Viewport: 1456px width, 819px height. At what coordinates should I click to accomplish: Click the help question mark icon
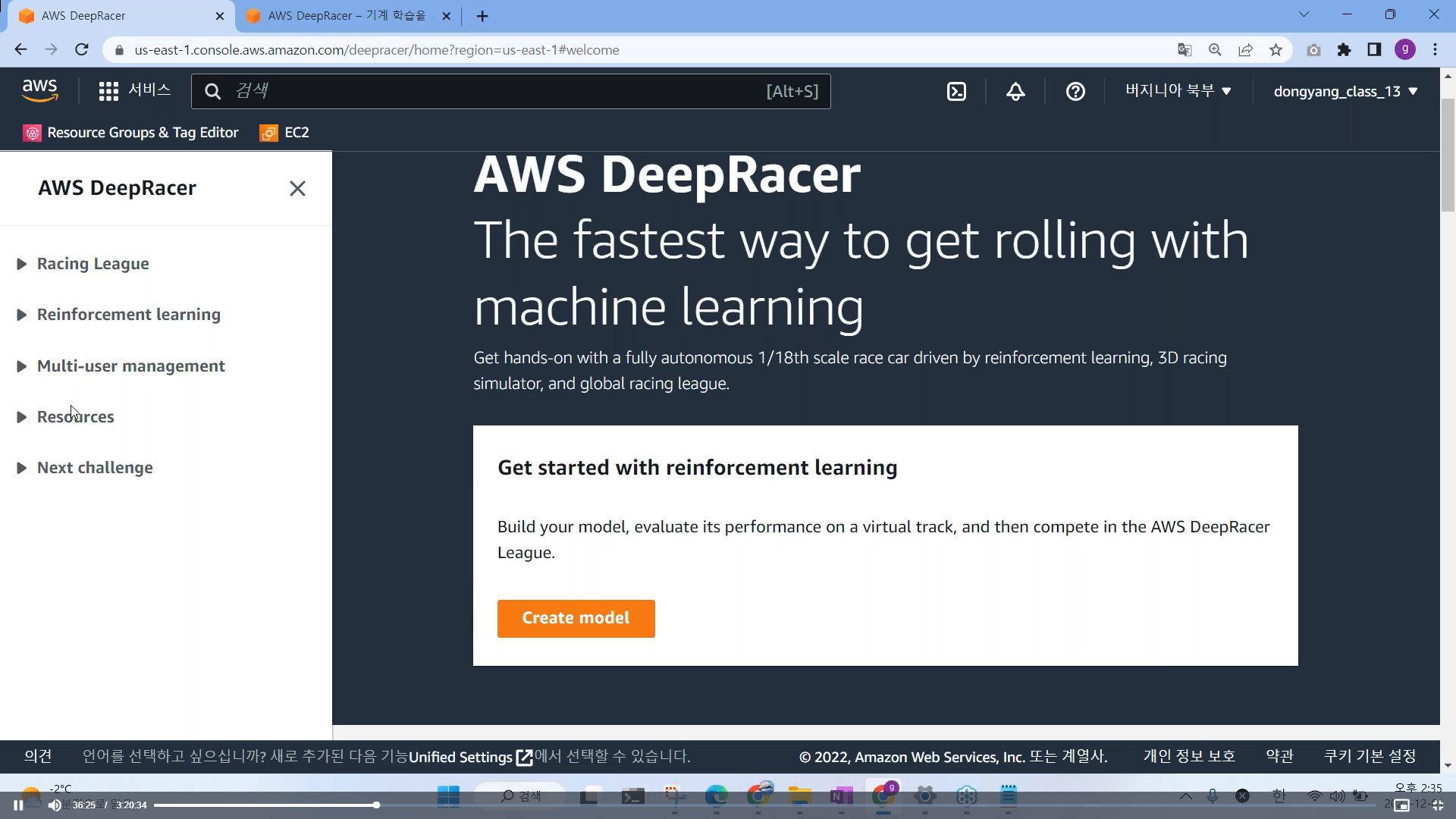tap(1075, 92)
